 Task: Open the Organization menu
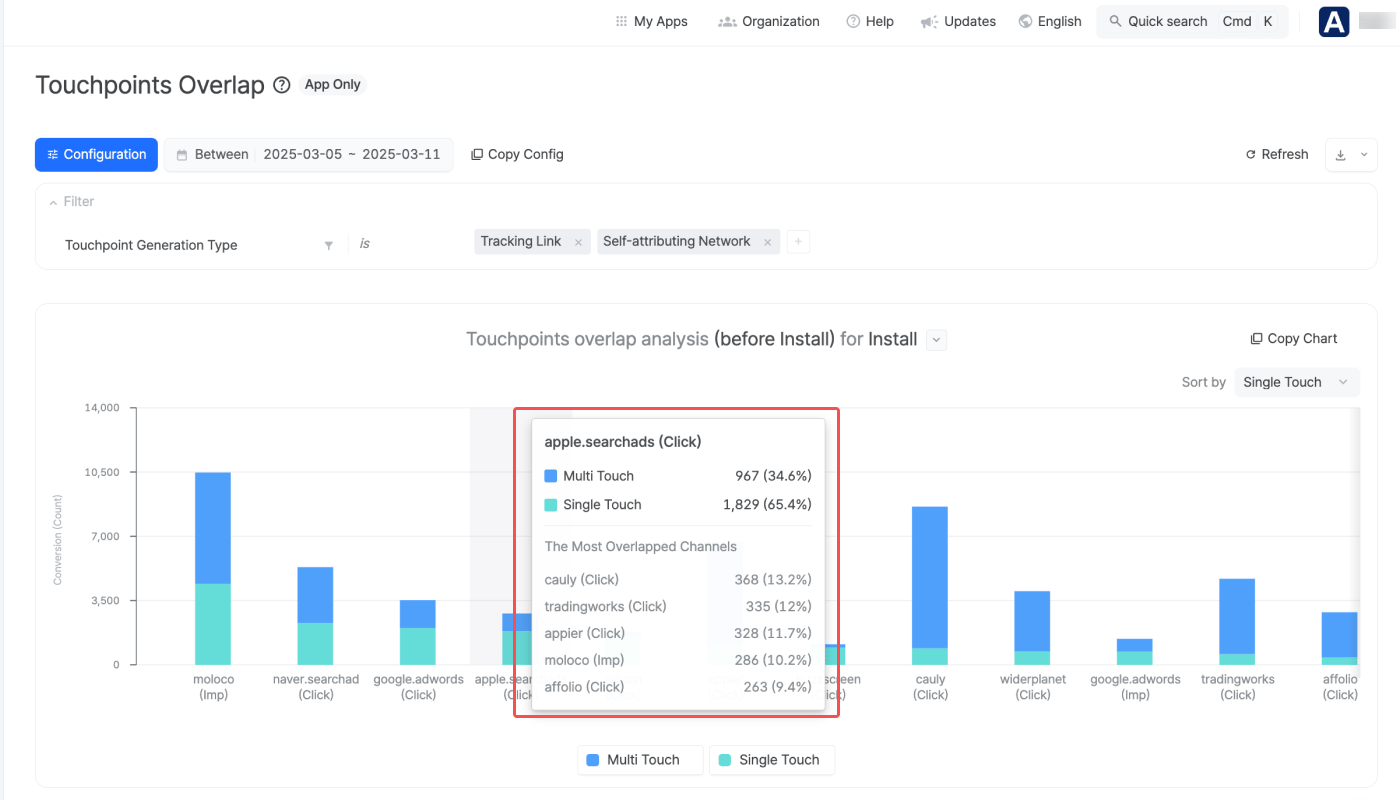[x=769, y=21]
